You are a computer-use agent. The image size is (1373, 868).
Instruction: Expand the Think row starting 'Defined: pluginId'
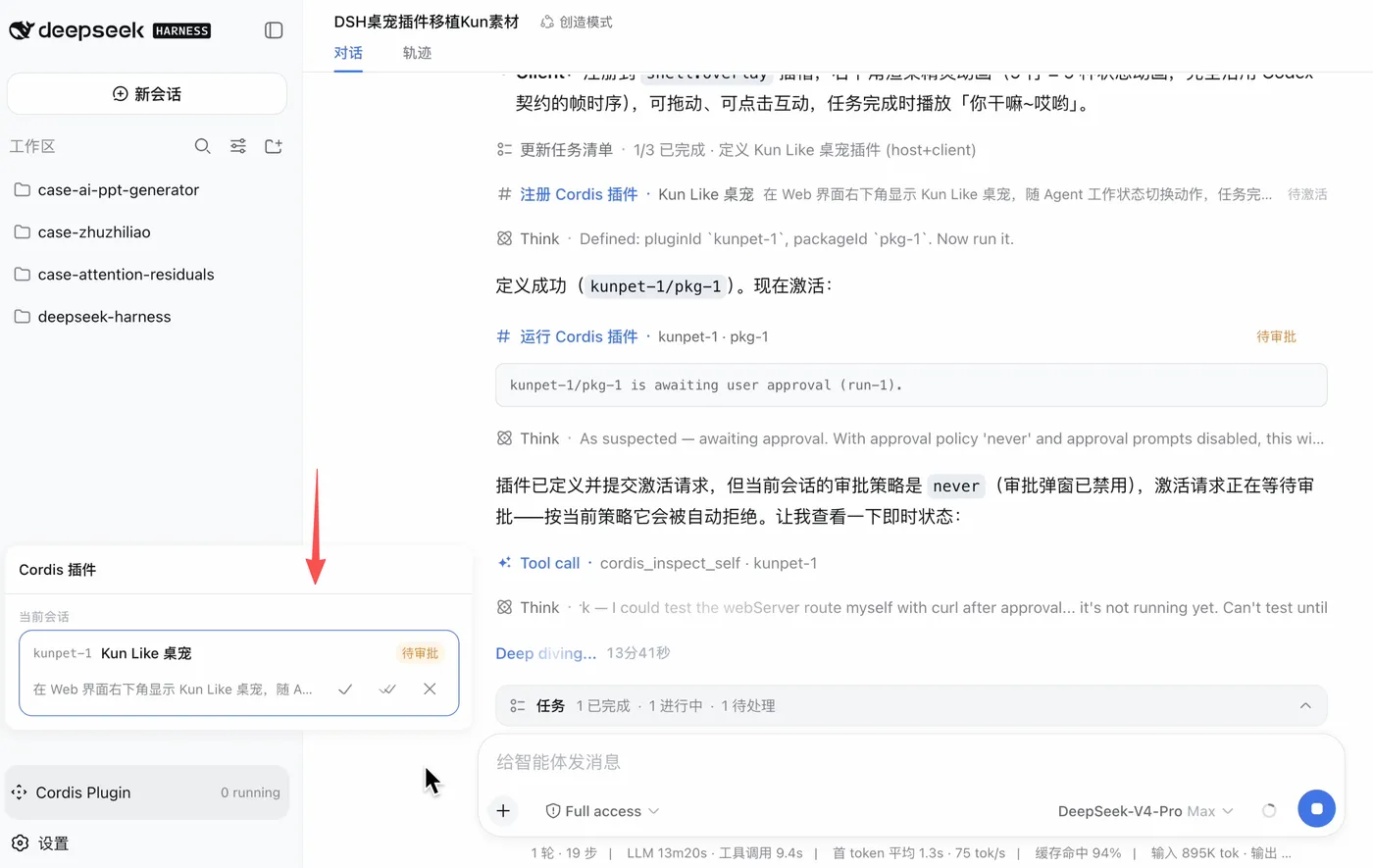tap(755, 239)
